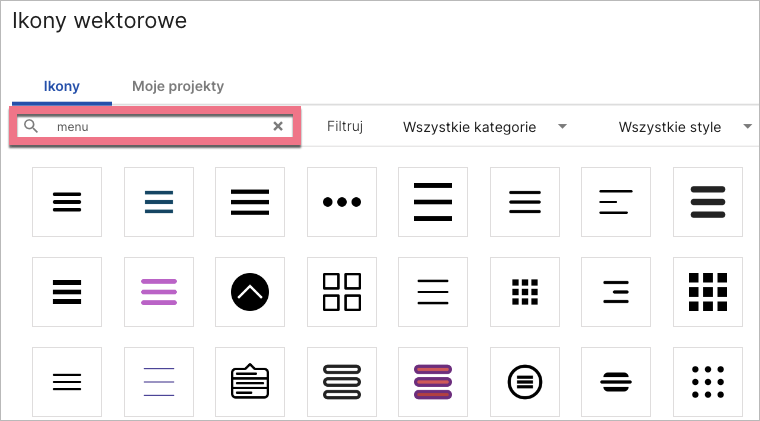760x421 pixels.
Task: Choose the black circle chevron-up icon
Action: 250,292
